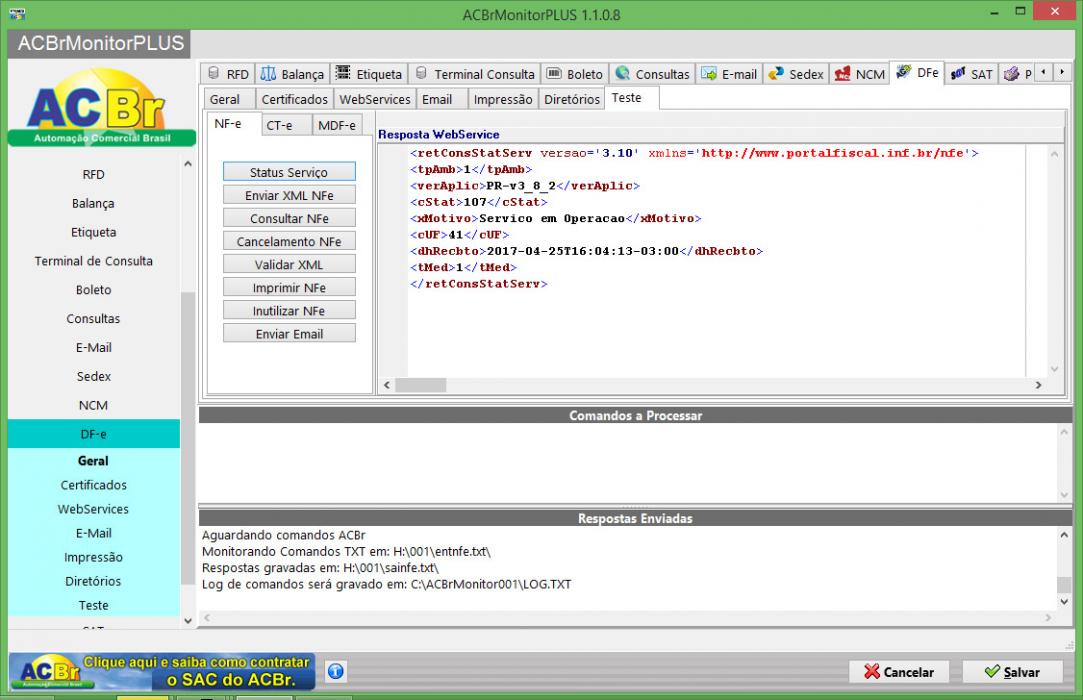This screenshot has width=1083, height=700.
Task: Open the Terminal Consulta icon tab
Action: pos(475,74)
